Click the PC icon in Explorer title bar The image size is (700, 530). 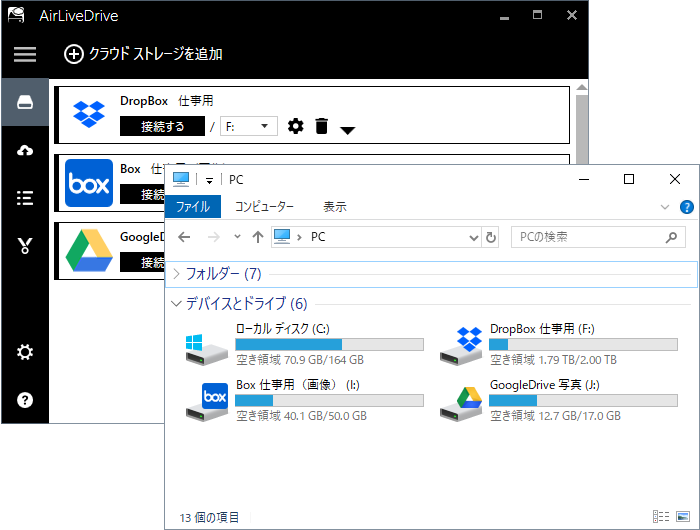pyautogui.click(x=181, y=179)
